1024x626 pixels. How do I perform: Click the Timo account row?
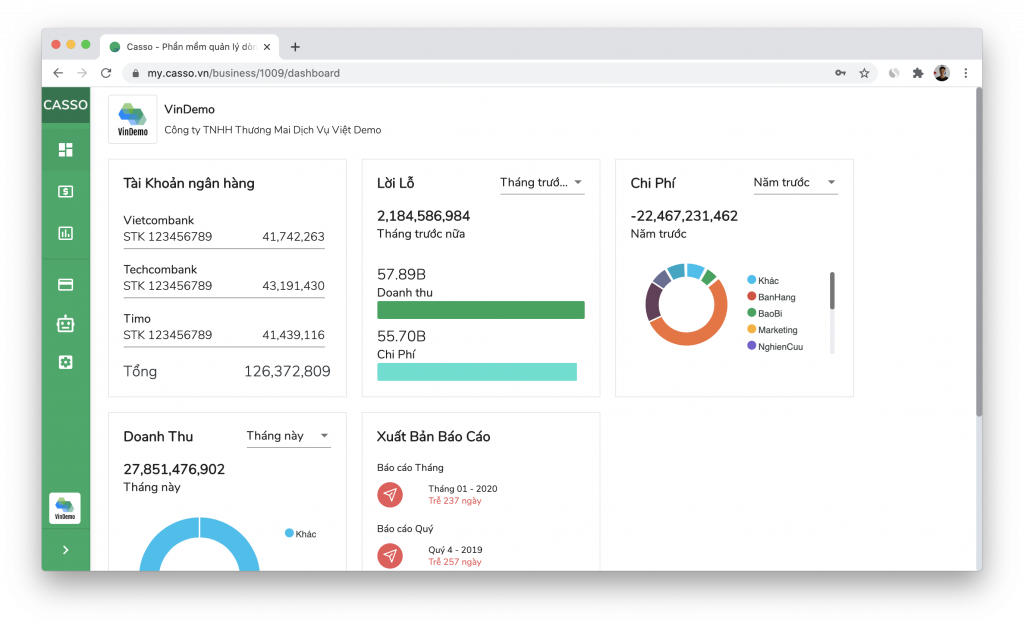click(224, 327)
